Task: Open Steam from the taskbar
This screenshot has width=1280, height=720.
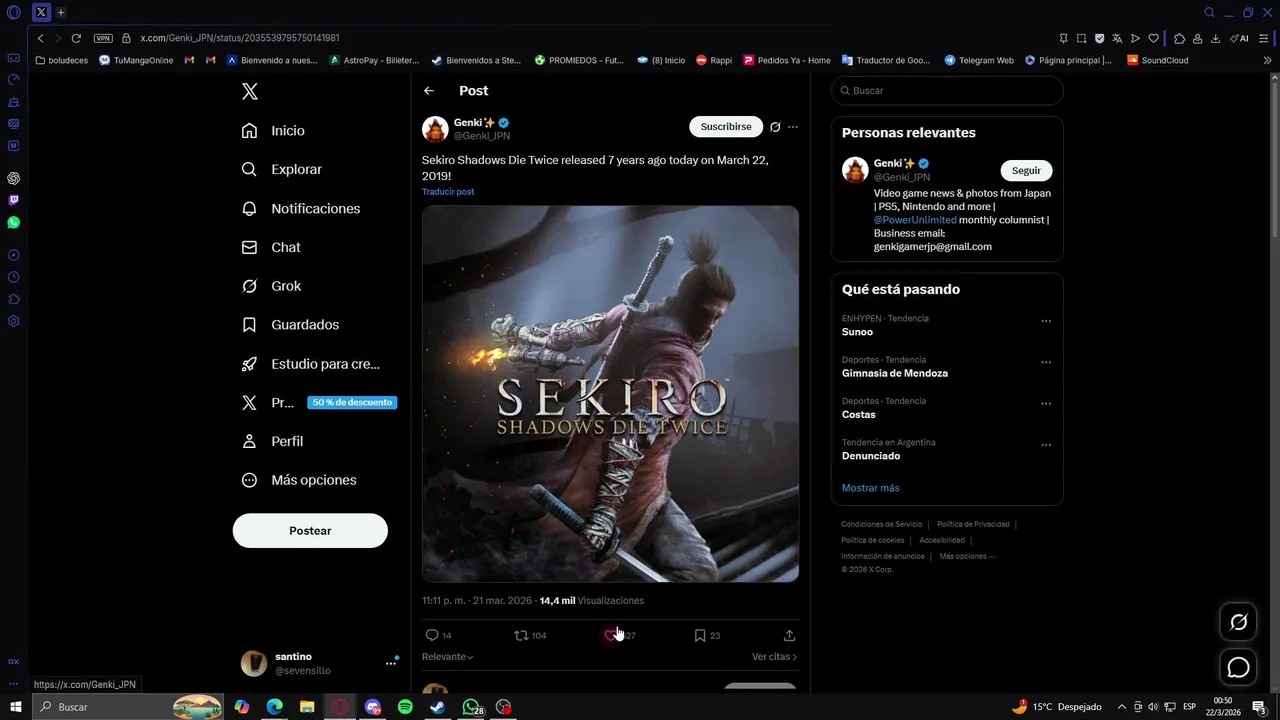Action: tap(438, 707)
